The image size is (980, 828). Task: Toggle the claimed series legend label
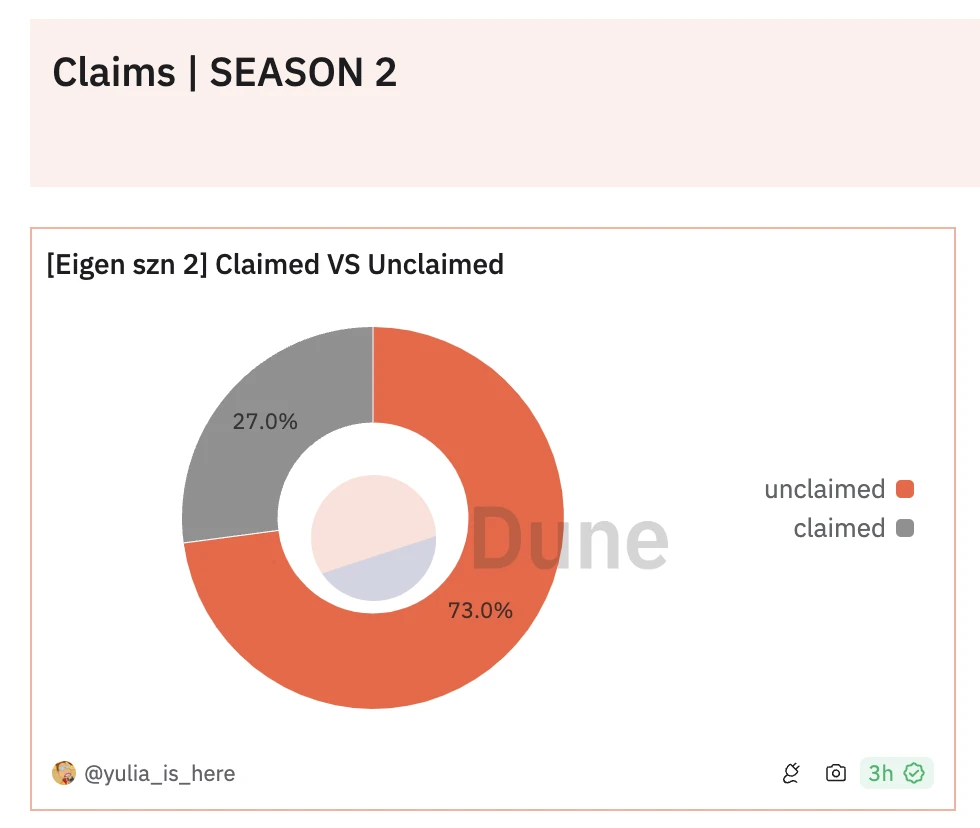click(x=839, y=528)
